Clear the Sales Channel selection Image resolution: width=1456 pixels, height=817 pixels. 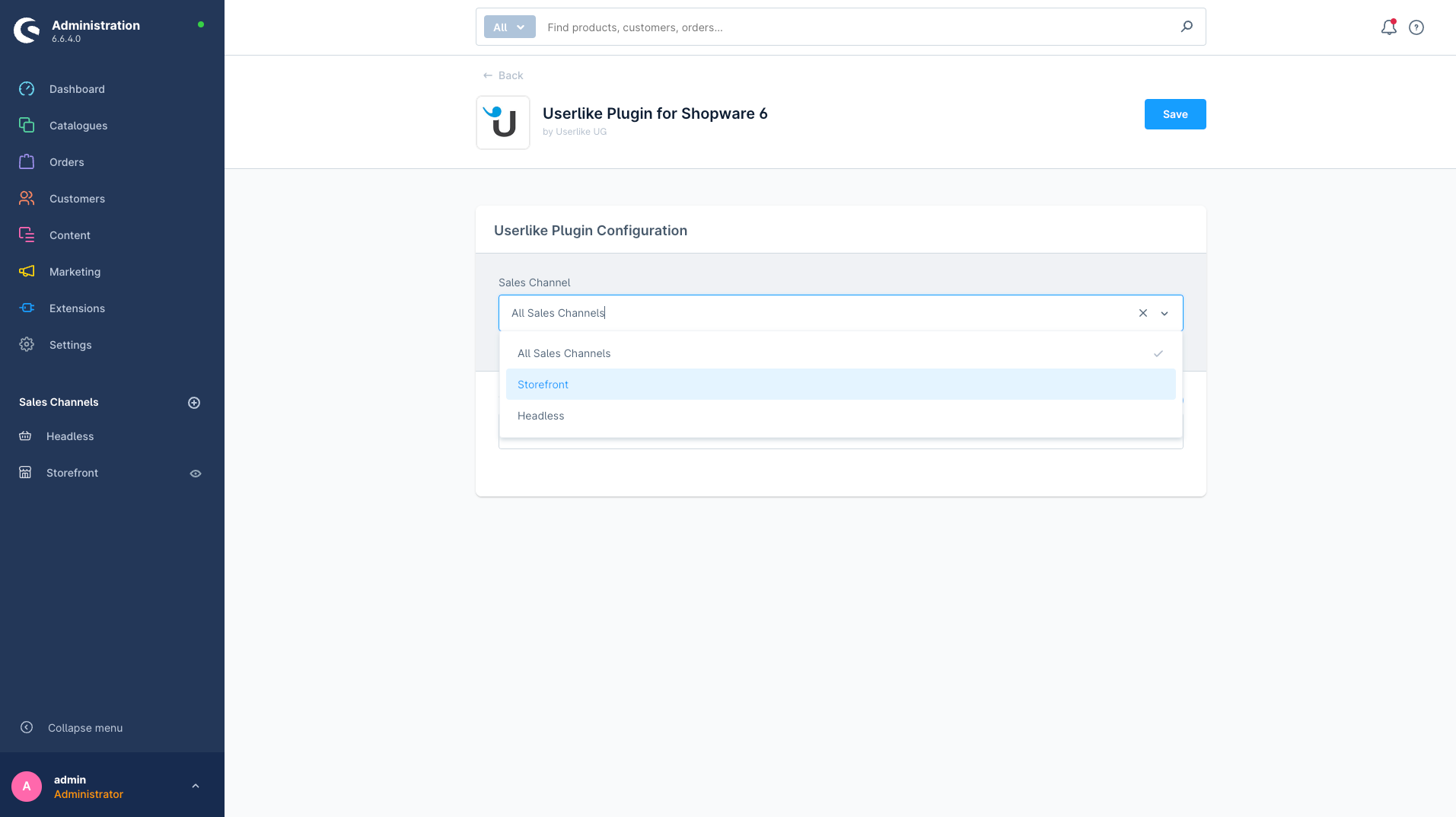tap(1143, 313)
